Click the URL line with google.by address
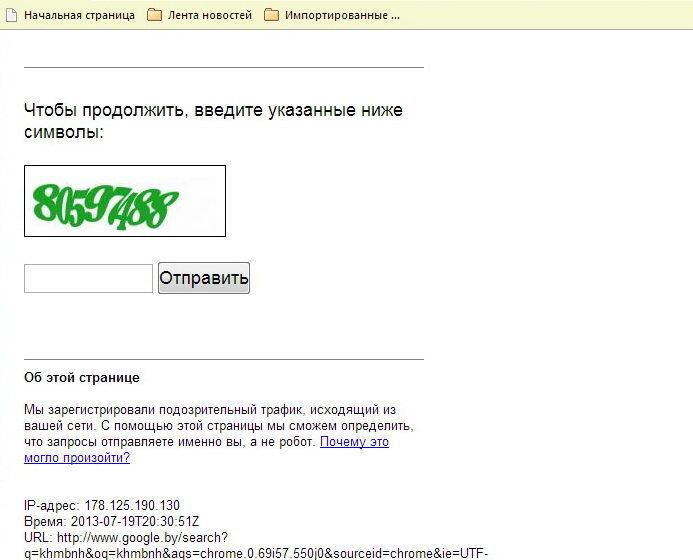This screenshot has height=560, width=693. [x=126, y=537]
